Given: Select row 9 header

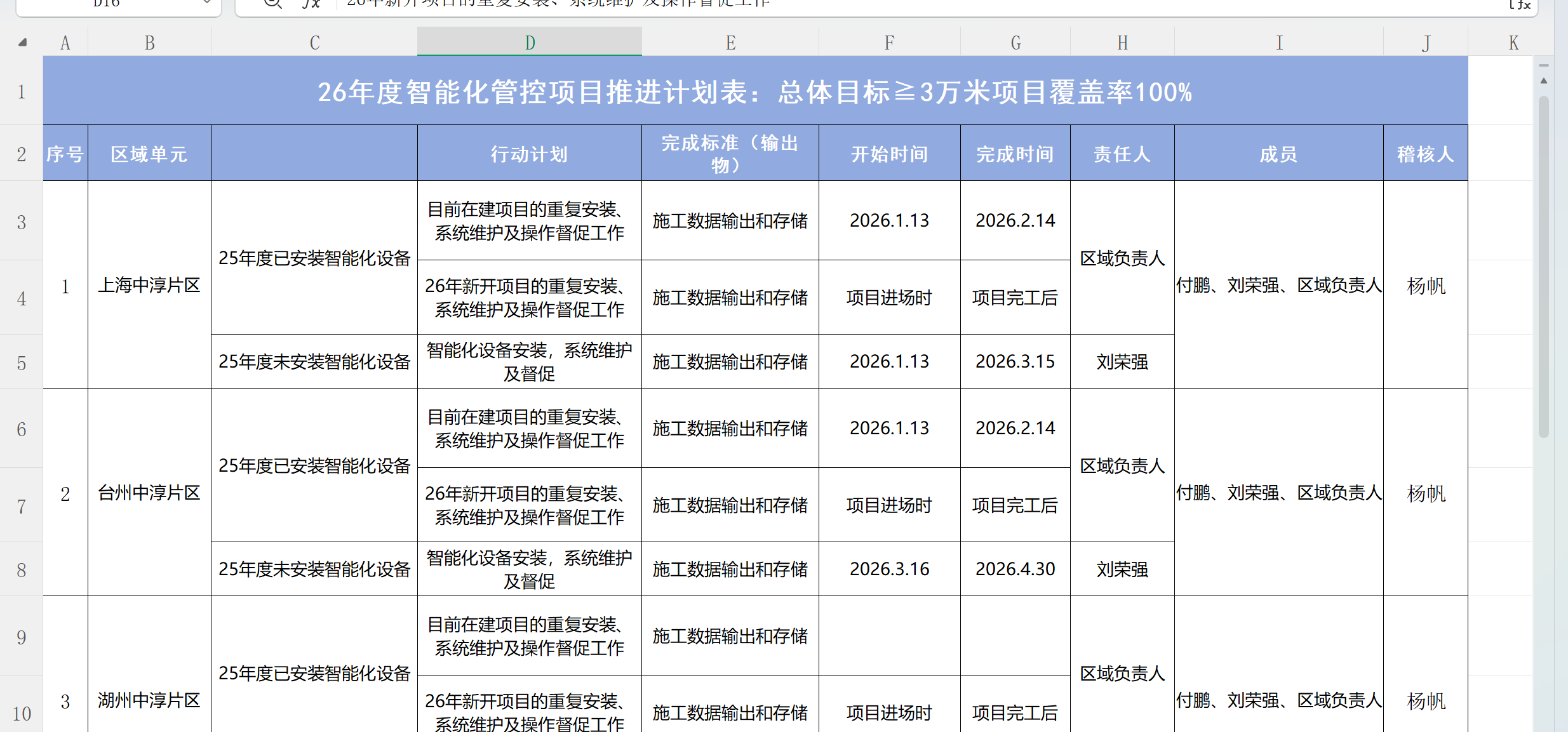Looking at the screenshot, I should 22,637.
